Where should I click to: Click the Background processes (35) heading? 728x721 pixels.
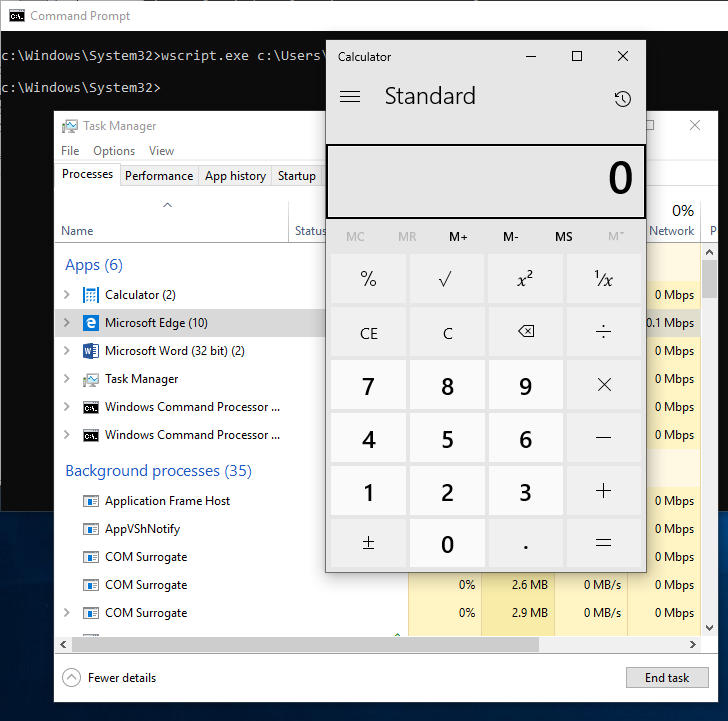click(x=158, y=471)
